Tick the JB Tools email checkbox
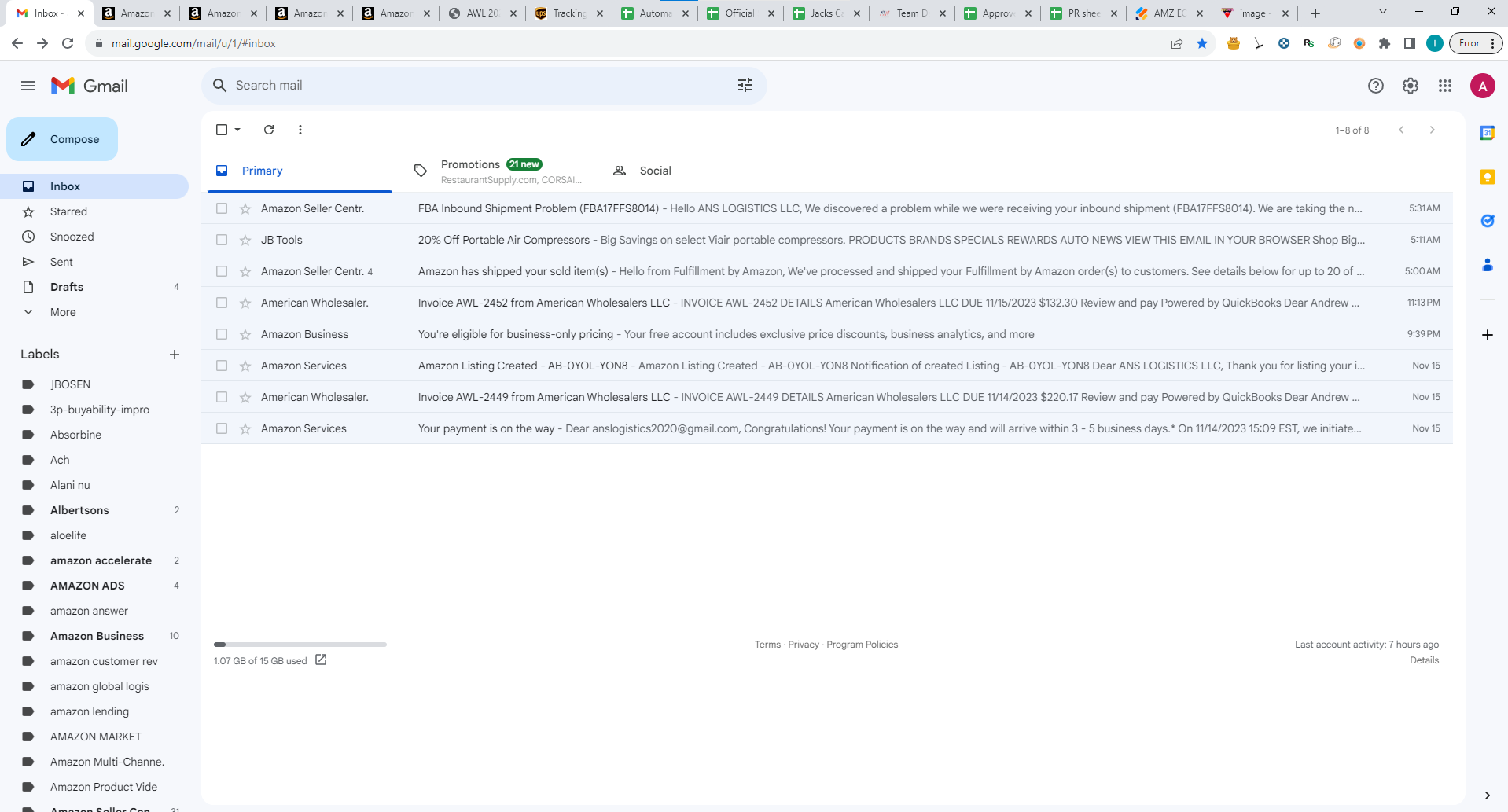This screenshot has width=1508, height=812. pyautogui.click(x=222, y=240)
